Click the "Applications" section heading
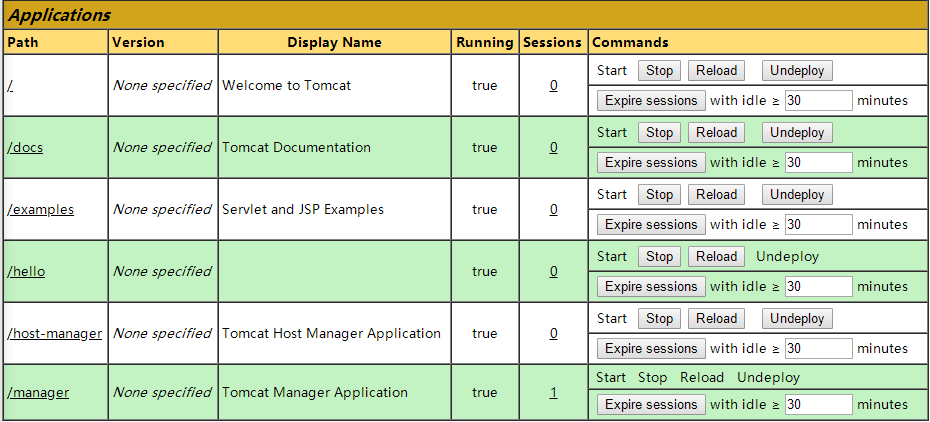Viewport: 930px width, 422px height. coord(59,15)
